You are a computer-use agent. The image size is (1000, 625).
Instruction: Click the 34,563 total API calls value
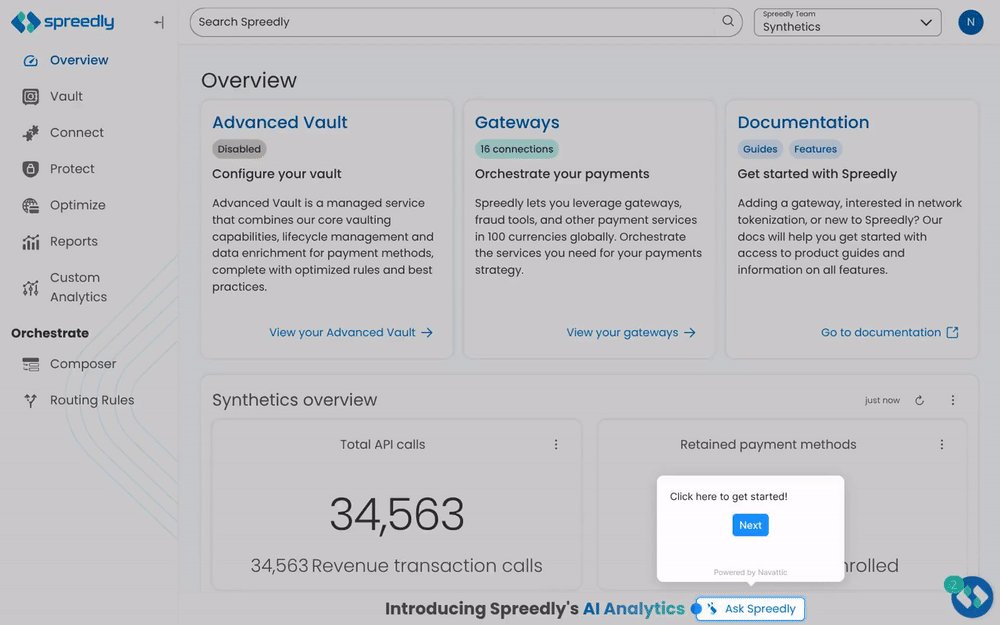click(x=397, y=515)
